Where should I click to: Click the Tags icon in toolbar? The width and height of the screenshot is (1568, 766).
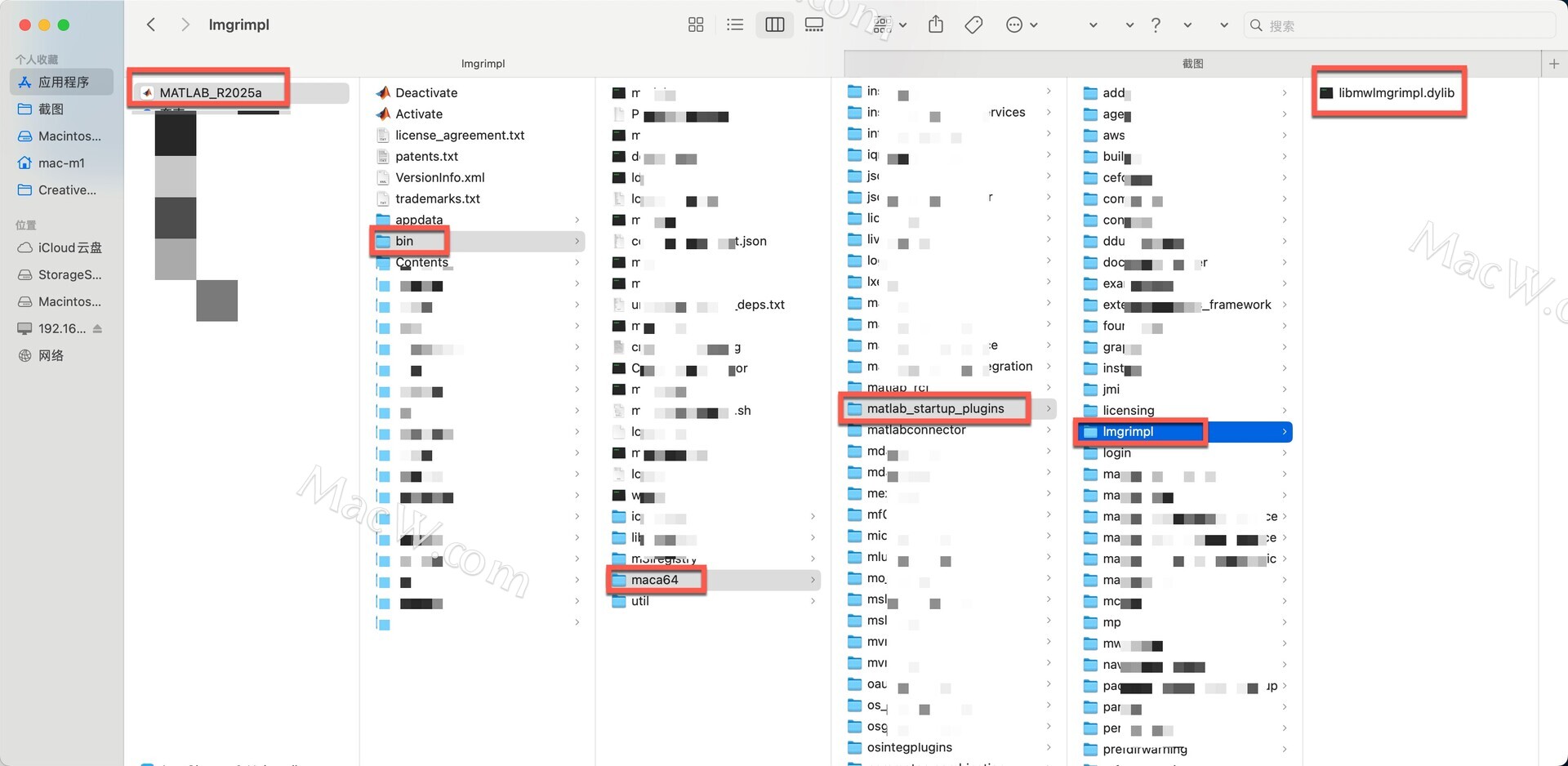pos(973,25)
